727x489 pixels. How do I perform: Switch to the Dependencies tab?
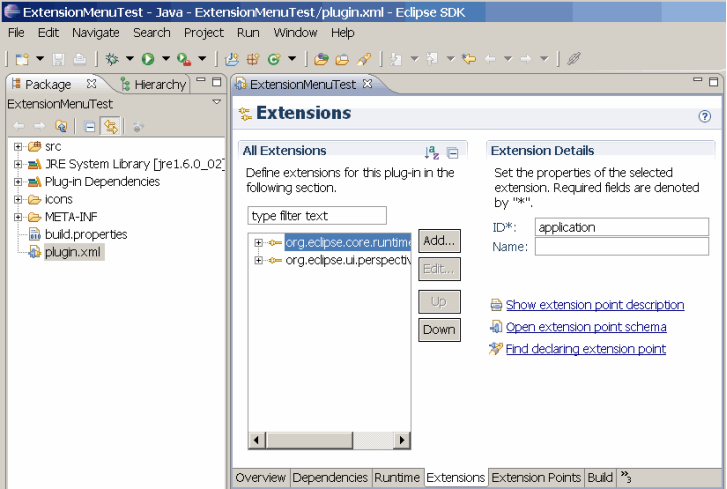330,477
